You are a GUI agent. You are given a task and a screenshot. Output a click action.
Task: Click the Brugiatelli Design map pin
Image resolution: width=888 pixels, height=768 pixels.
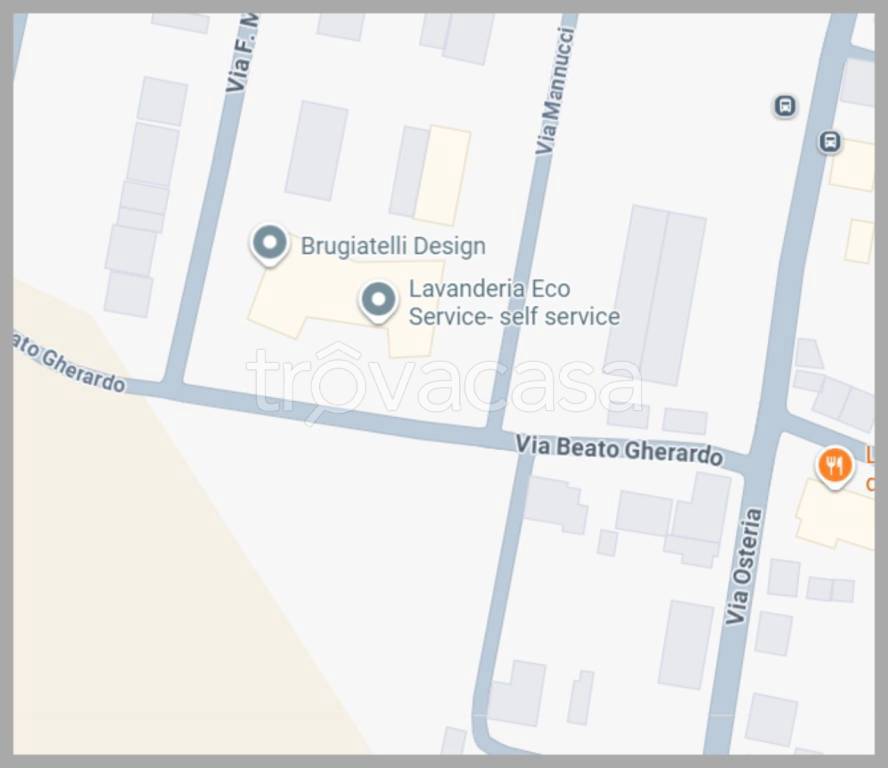[270, 244]
